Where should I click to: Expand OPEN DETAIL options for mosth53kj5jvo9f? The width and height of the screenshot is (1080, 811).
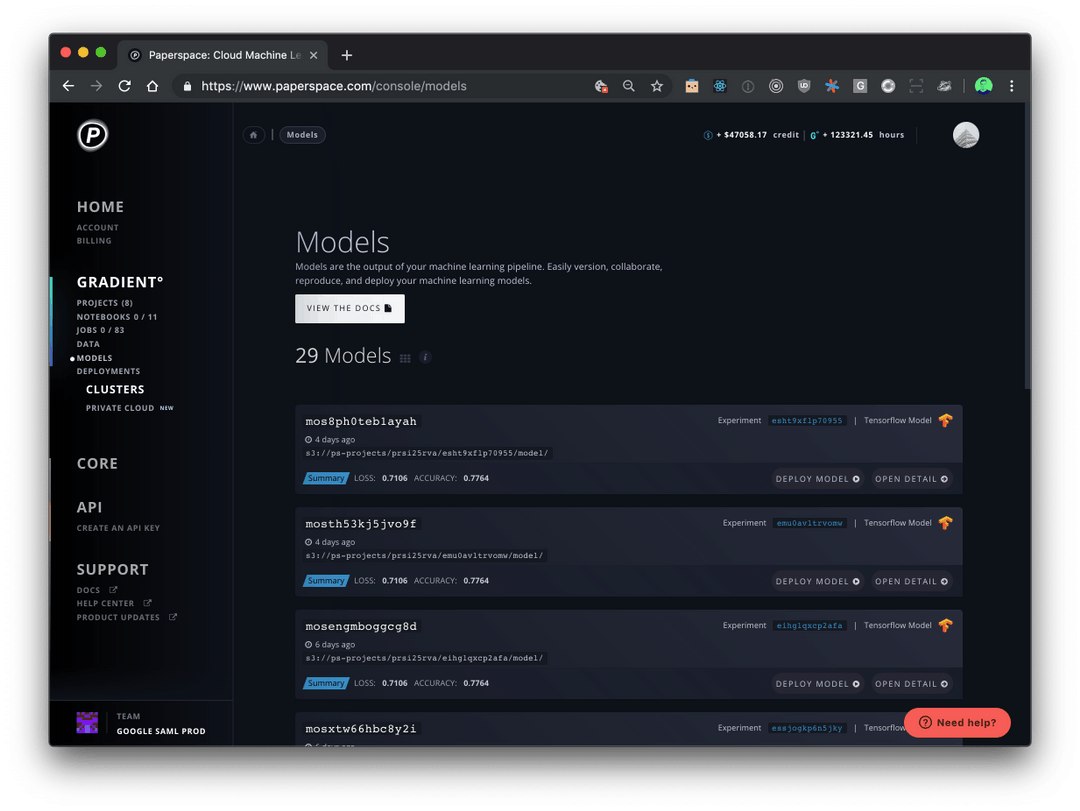pos(911,581)
